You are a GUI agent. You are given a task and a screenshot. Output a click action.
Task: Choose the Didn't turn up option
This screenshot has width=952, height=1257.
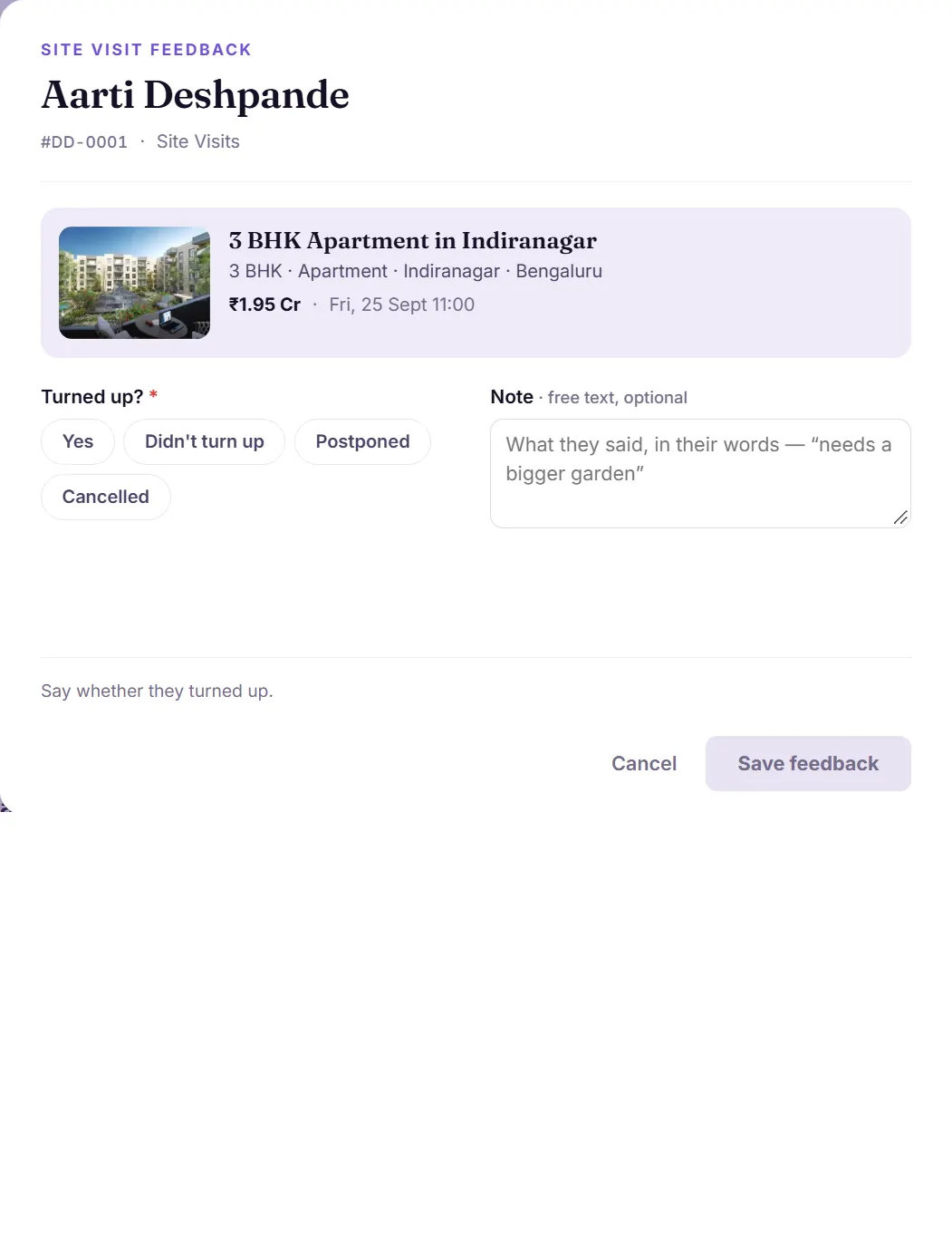(204, 441)
